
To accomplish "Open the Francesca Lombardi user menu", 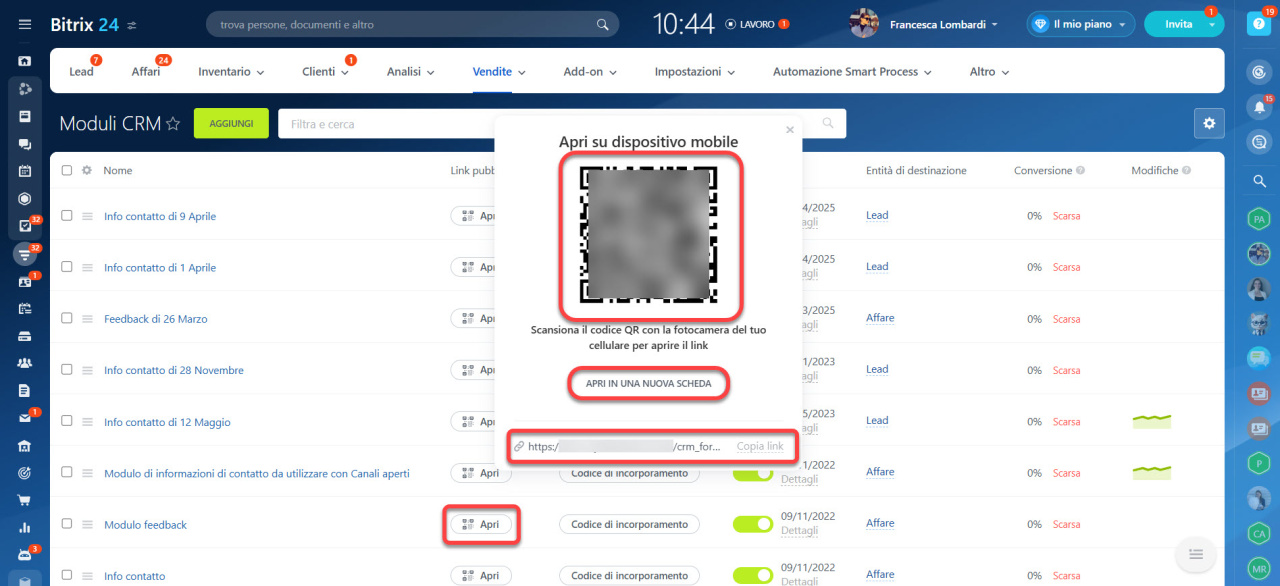I will 924,24.
